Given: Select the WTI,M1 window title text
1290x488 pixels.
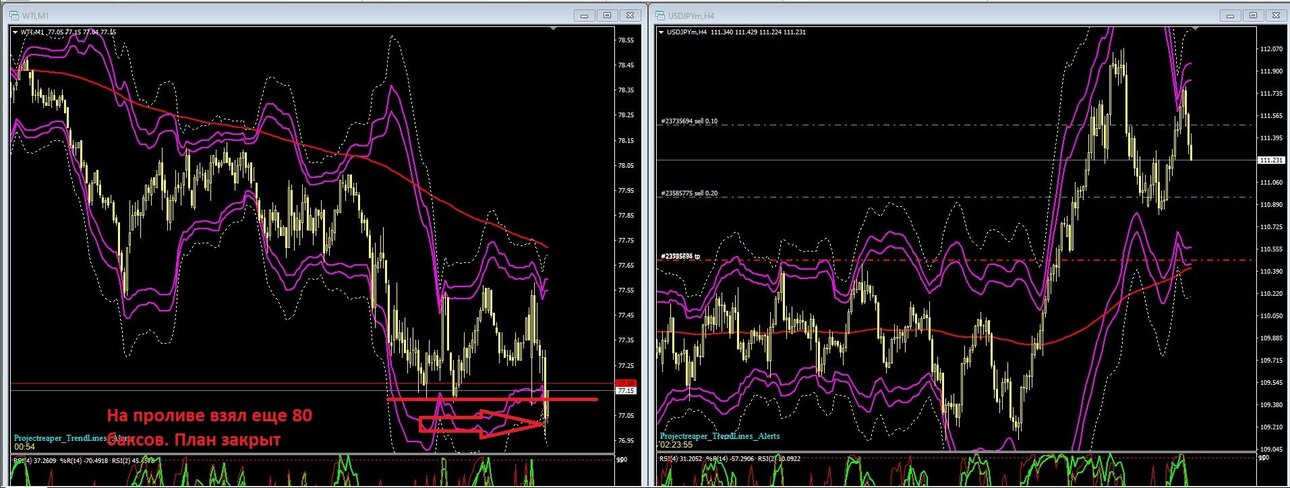Looking at the screenshot, I should tap(36, 15).
